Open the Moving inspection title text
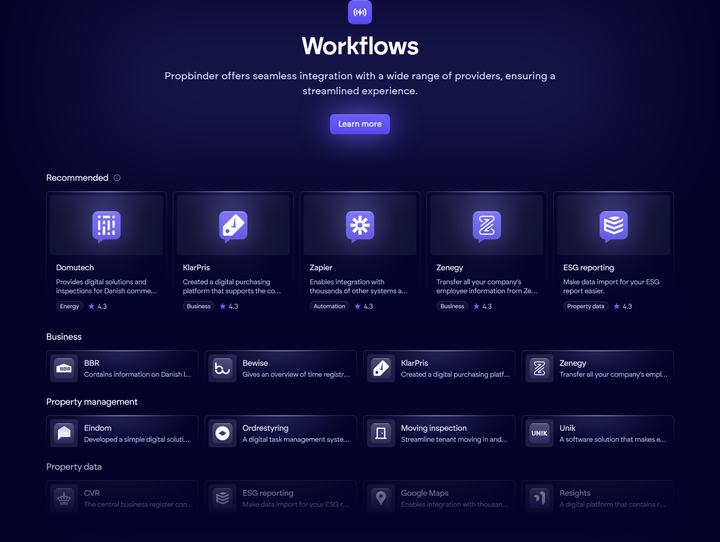This screenshot has width=720, height=542. 434,428
